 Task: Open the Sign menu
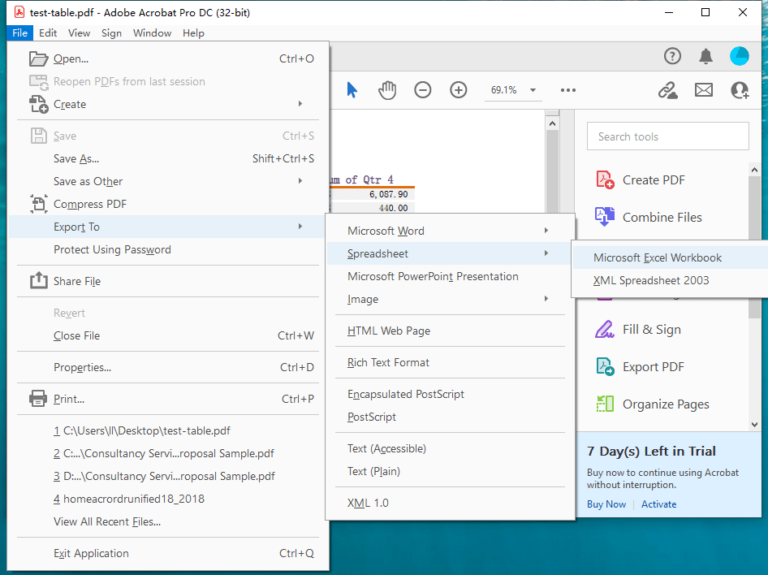(111, 33)
